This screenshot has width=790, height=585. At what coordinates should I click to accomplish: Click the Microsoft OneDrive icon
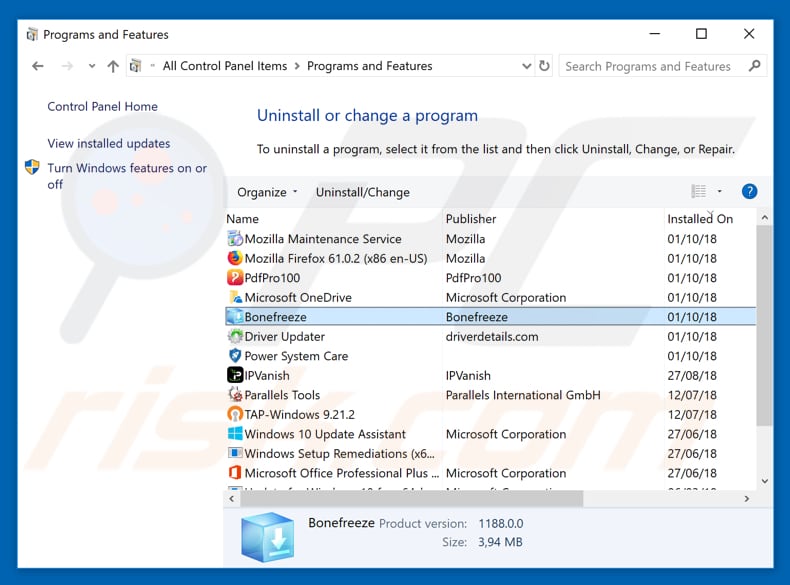coord(235,297)
